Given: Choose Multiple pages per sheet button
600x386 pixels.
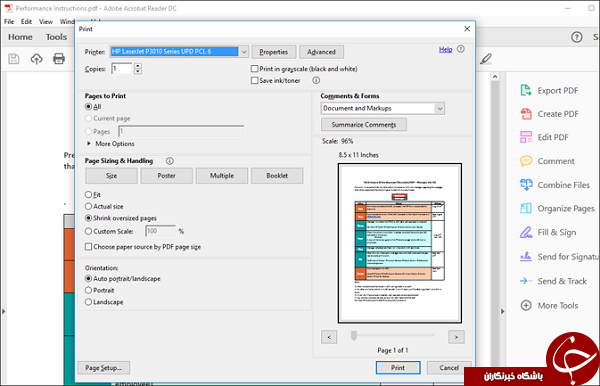Looking at the screenshot, I should coord(222,176).
